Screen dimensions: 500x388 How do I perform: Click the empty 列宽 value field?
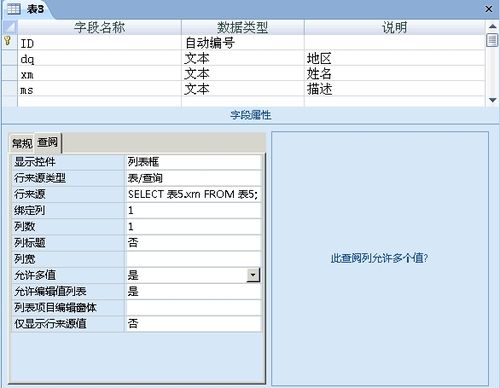click(x=193, y=259)
